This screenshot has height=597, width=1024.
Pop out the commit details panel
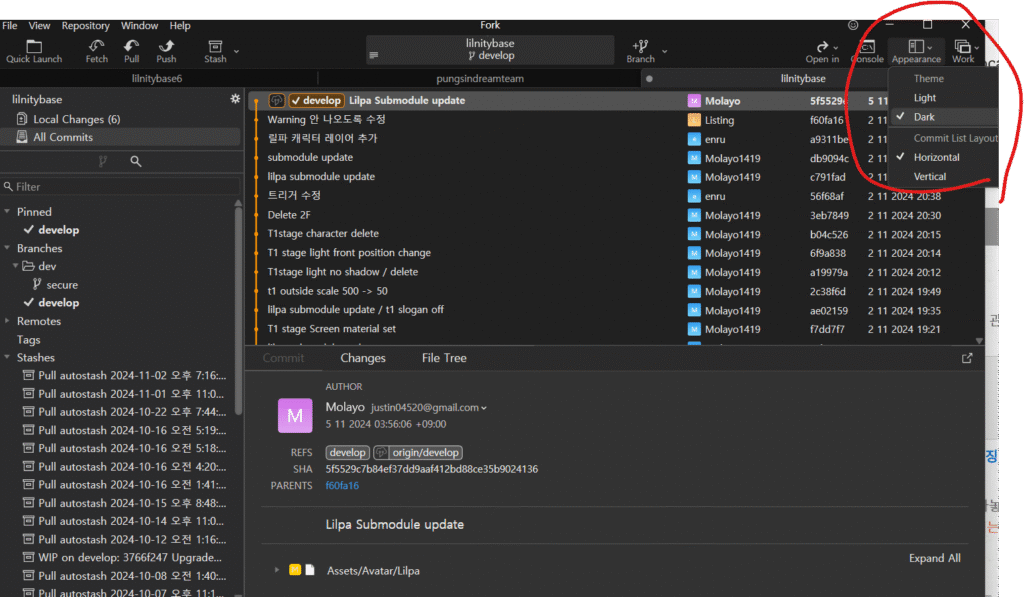coord(967,358)
